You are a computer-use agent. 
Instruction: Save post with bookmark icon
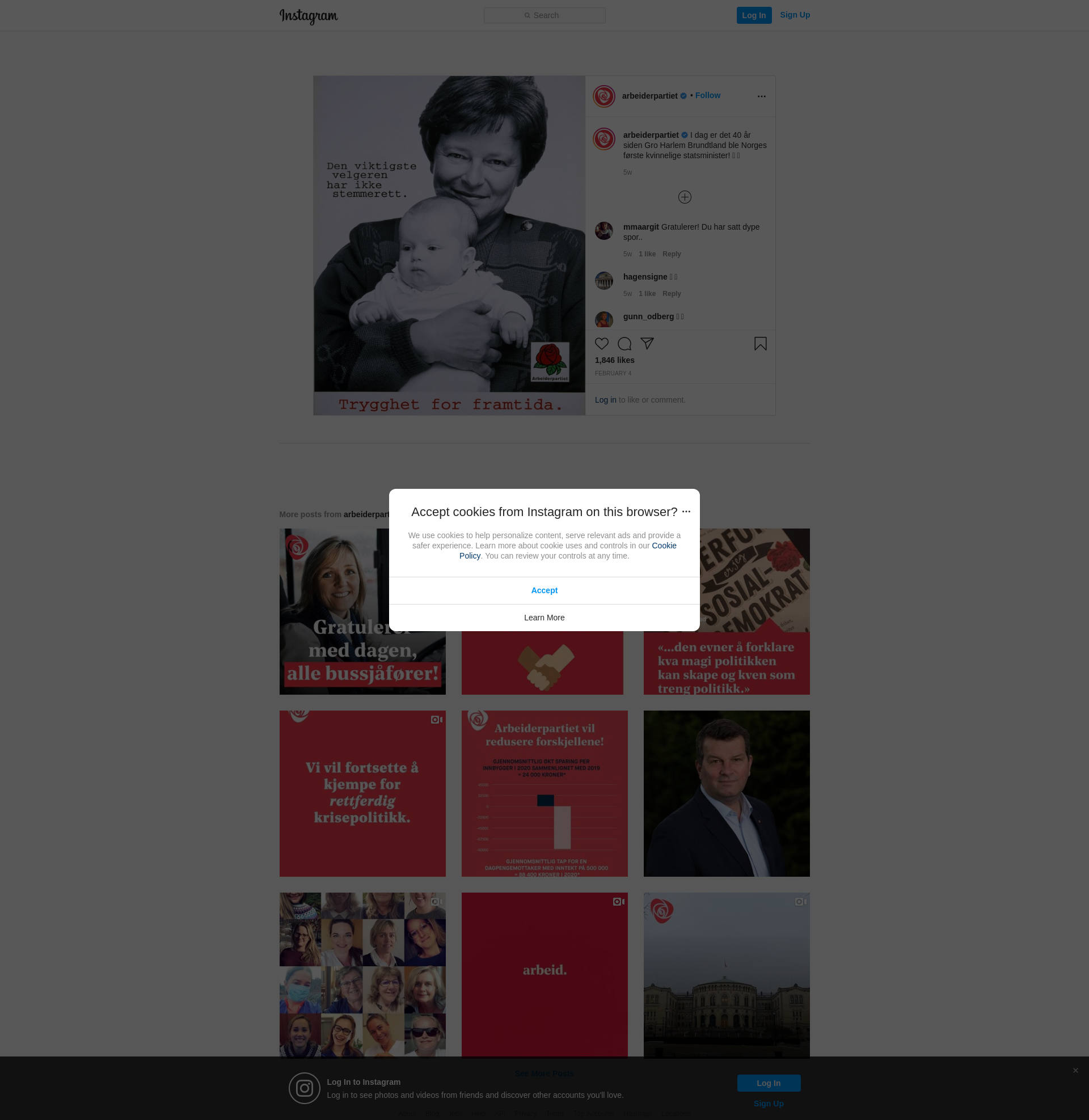[x=760, y=344]
